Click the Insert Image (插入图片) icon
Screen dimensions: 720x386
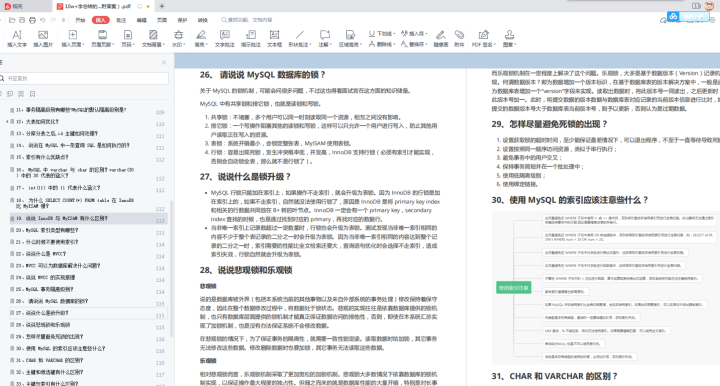tap(43, 39)
